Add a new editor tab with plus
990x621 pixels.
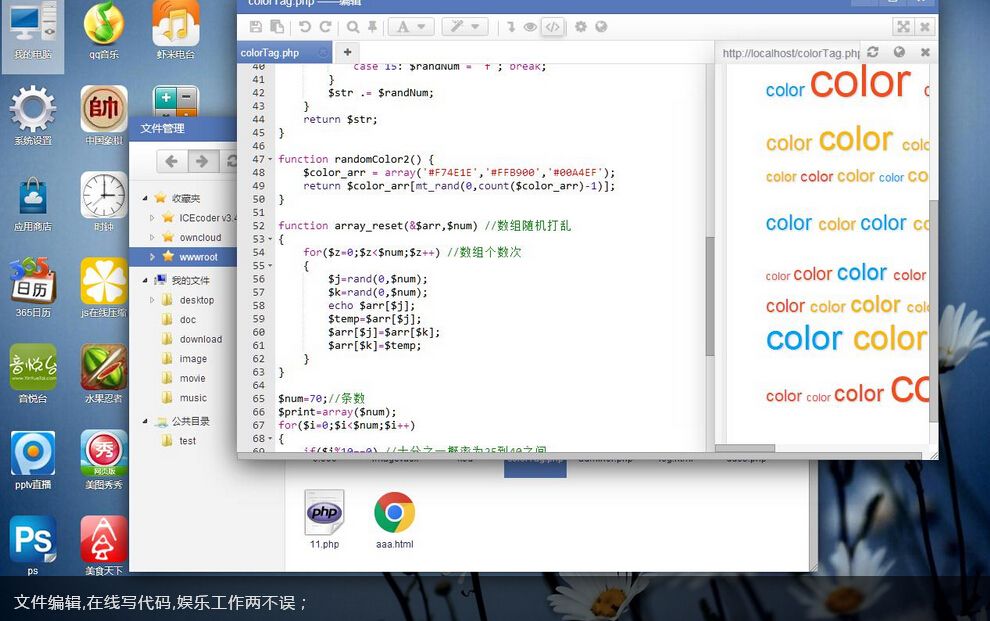coord(347,52)
